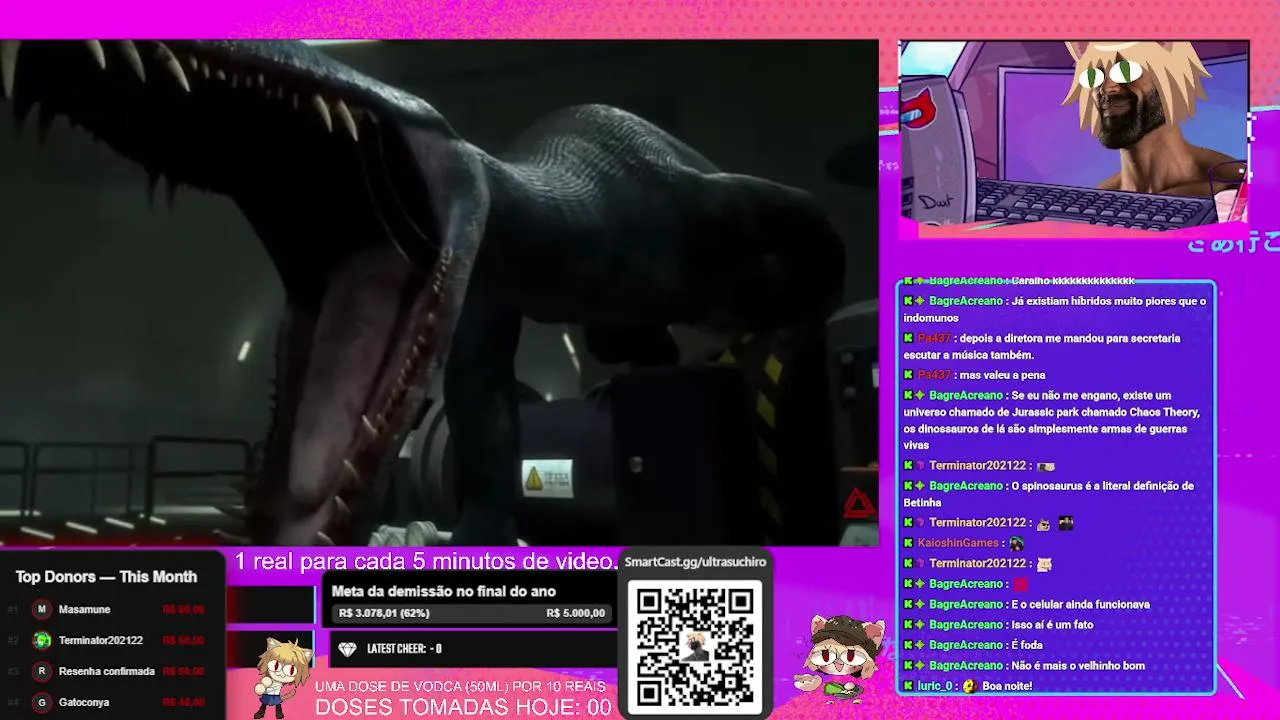Screen dimensions: 1280x720
Task: Click the "DOSES TOMADAS HOJE: 00" counter
Action: click(x=463, y=707)
